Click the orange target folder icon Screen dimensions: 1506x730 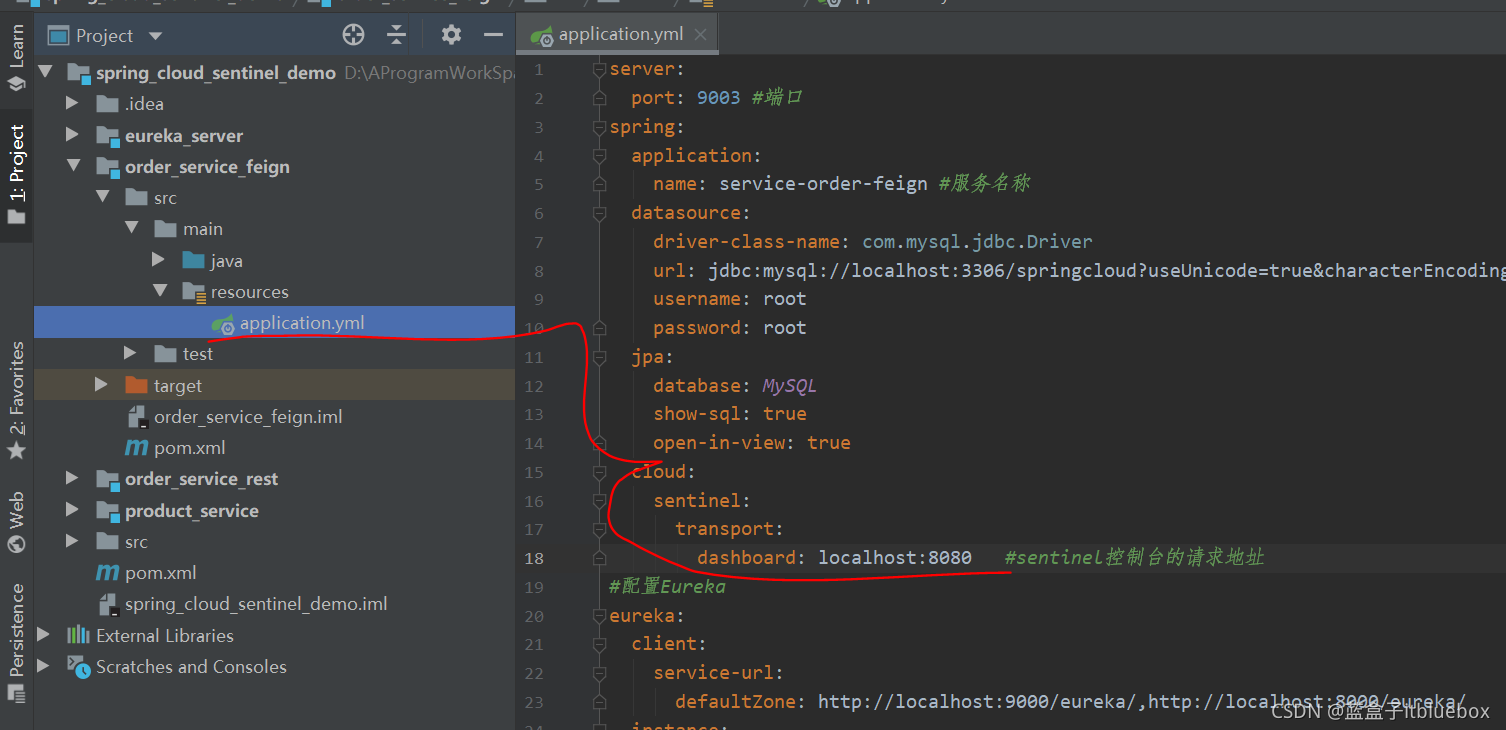pos(136,385)
